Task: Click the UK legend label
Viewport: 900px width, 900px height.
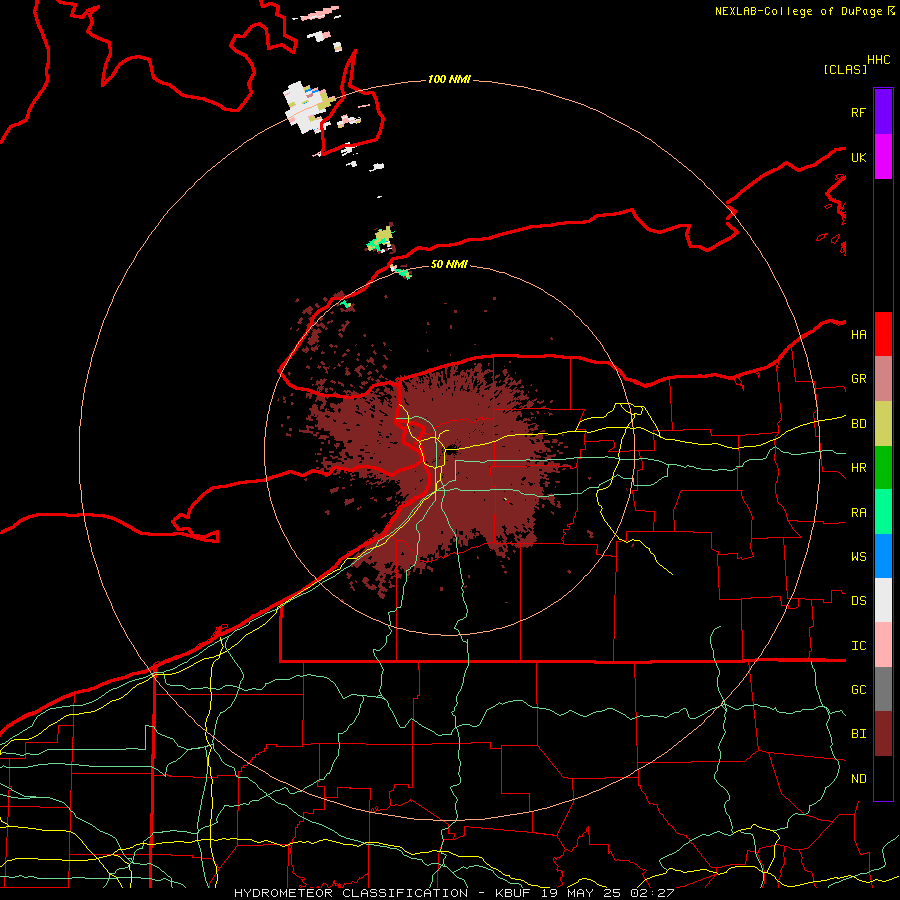Action: 858,157
